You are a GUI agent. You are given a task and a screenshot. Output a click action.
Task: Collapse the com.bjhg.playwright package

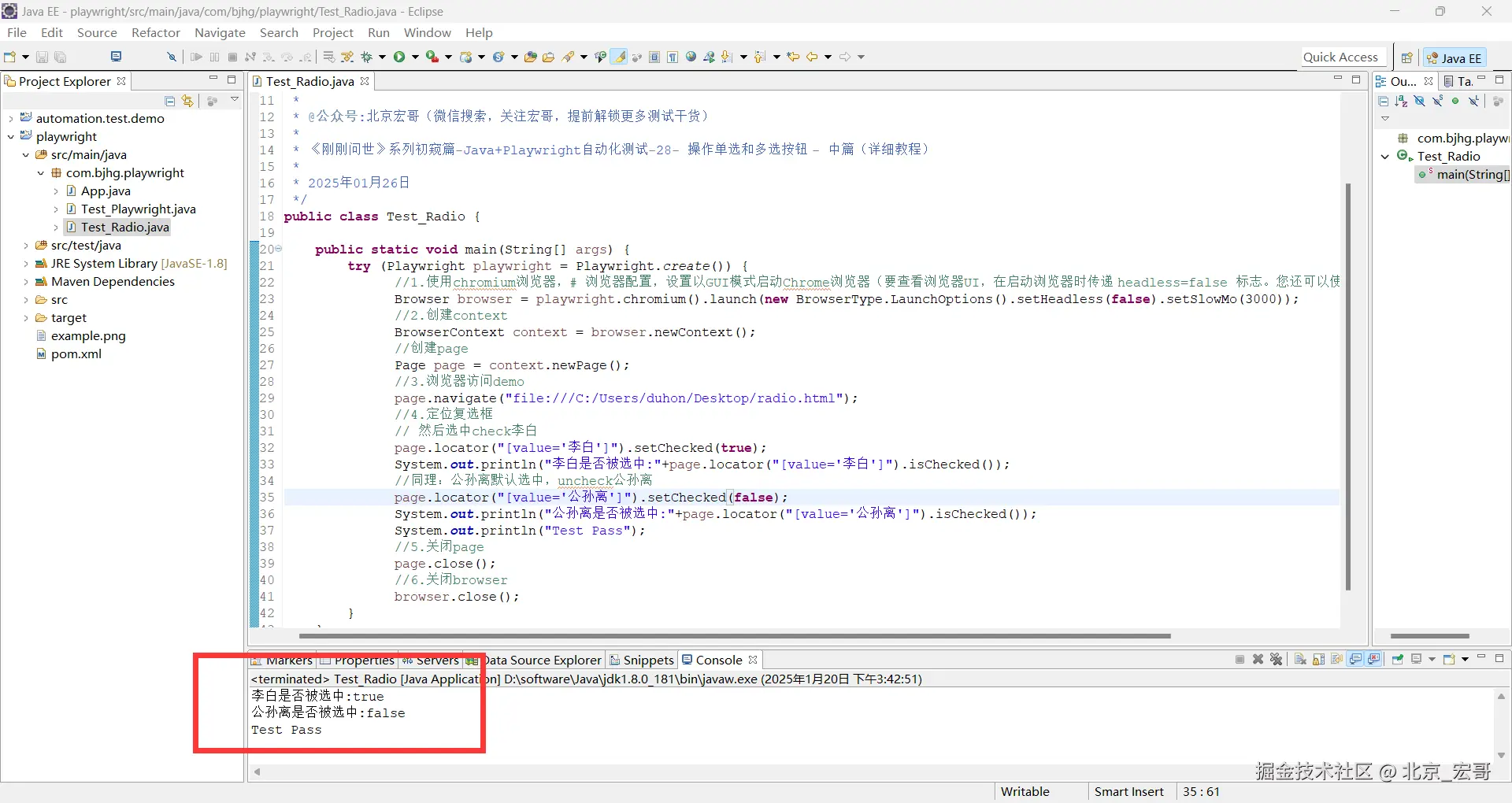(x=41, y=172)
